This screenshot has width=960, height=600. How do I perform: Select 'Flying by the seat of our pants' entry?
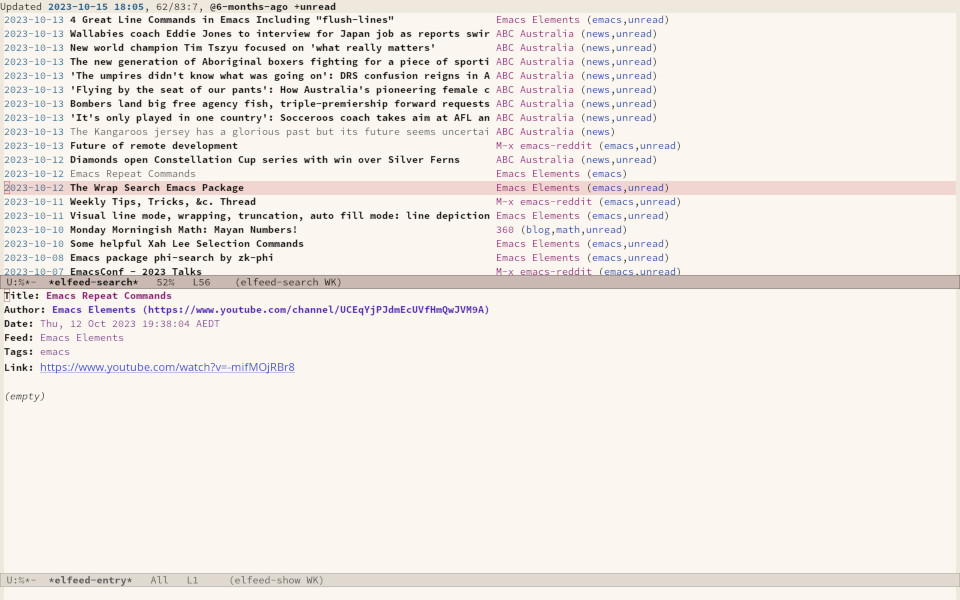pos(279,90)
